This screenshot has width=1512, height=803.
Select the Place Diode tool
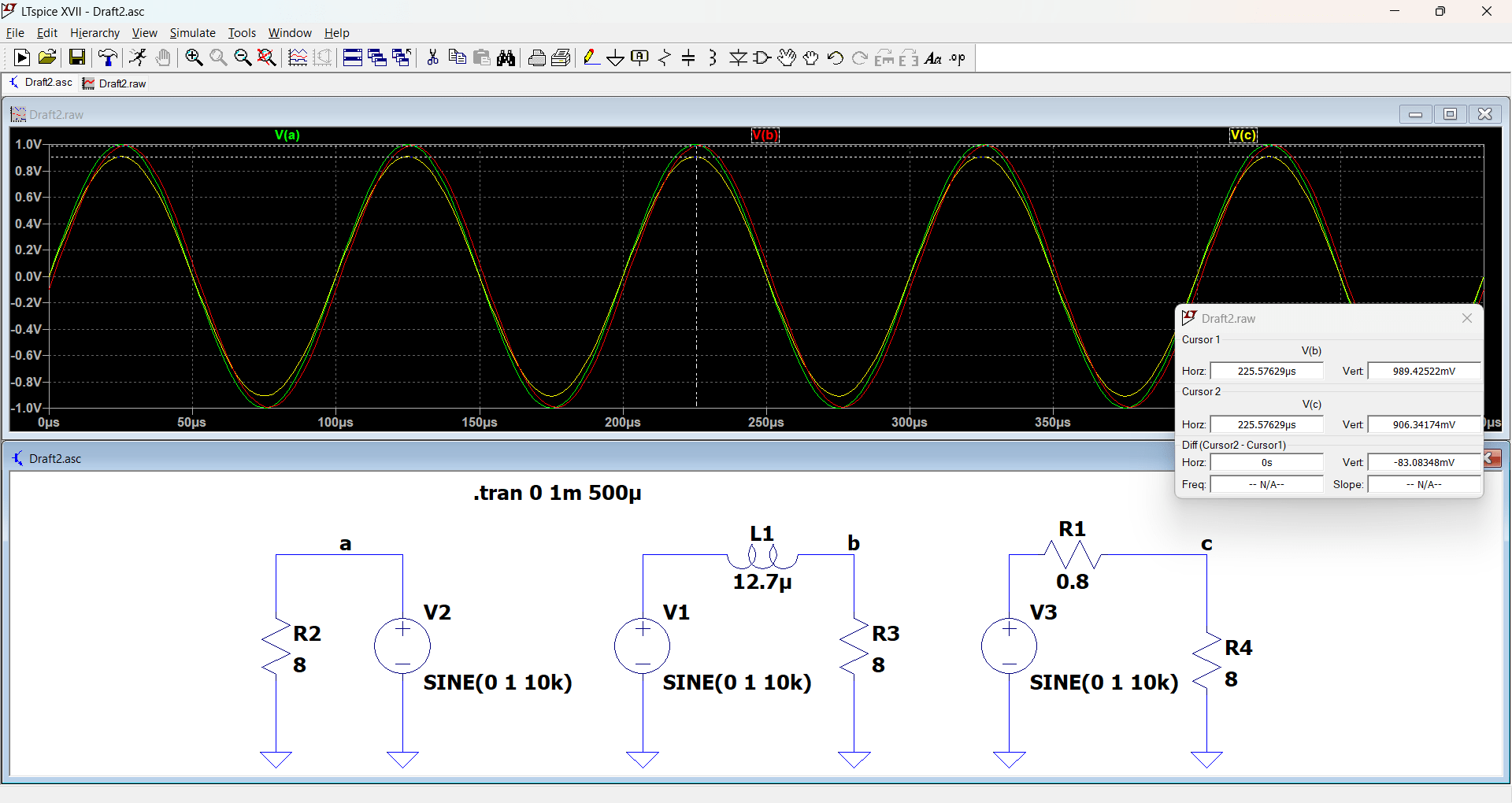[738, 57]
